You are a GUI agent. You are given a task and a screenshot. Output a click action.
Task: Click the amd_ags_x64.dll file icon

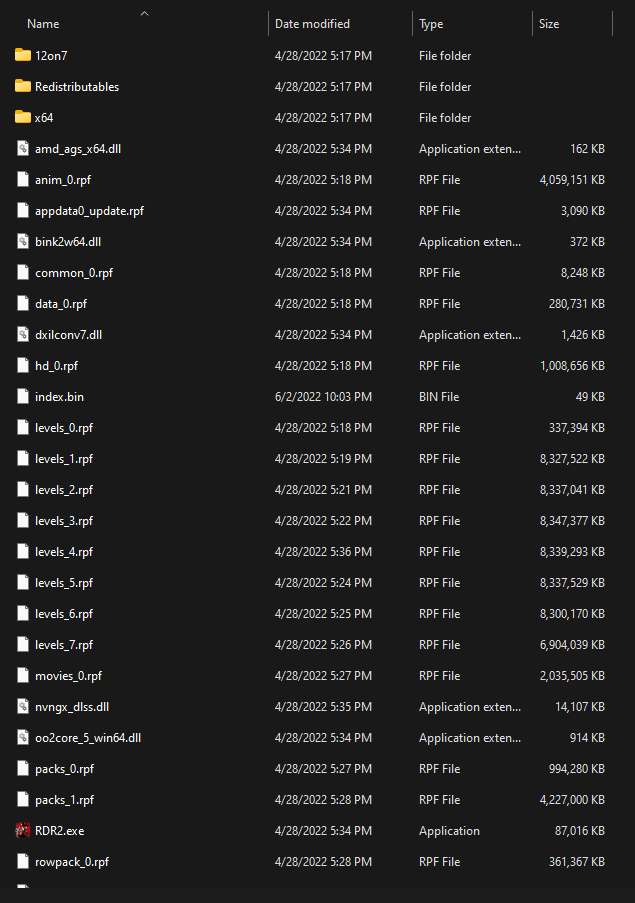[22, 148]
